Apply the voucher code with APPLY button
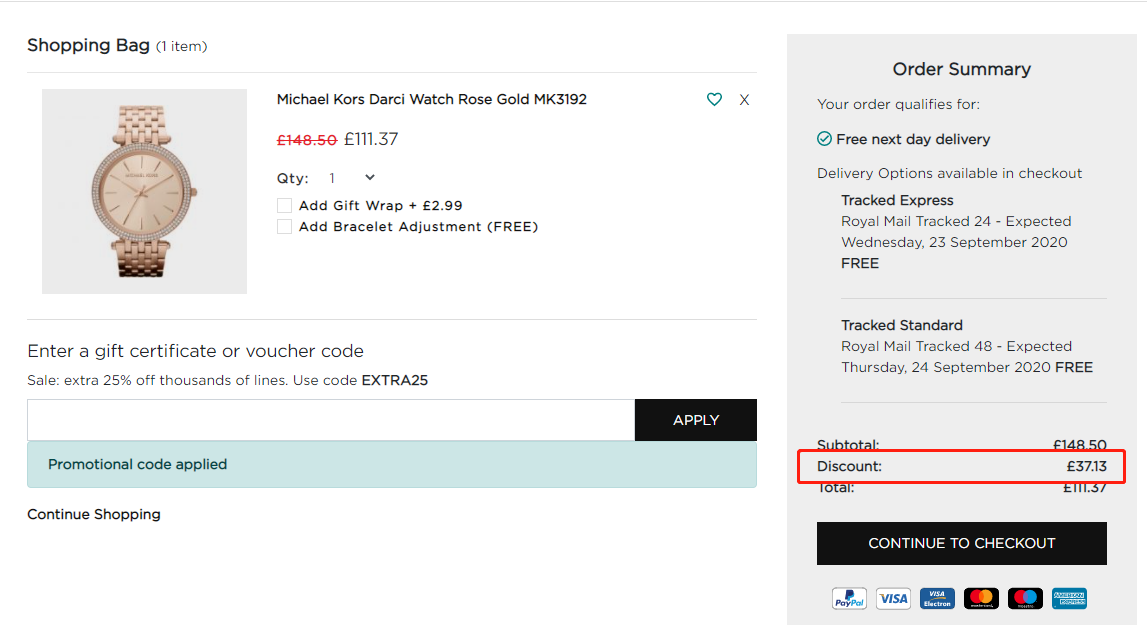 [x=696, y=420]
